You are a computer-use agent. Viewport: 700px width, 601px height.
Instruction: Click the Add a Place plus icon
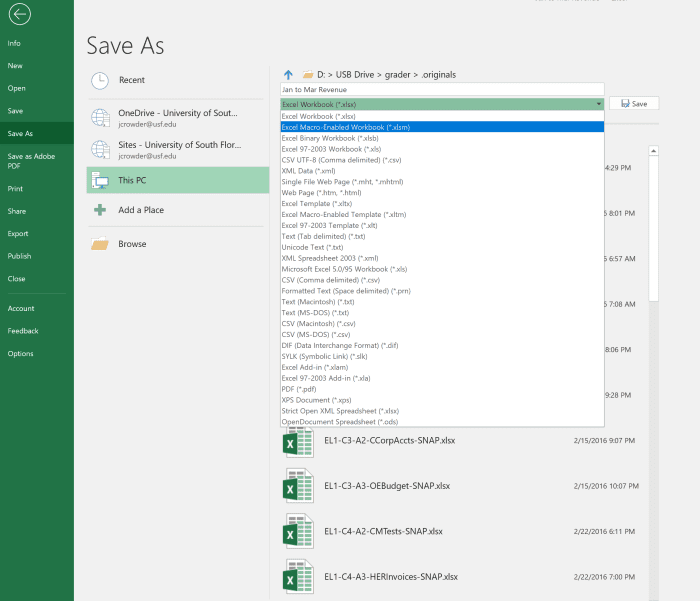click(x=100, y=210)
